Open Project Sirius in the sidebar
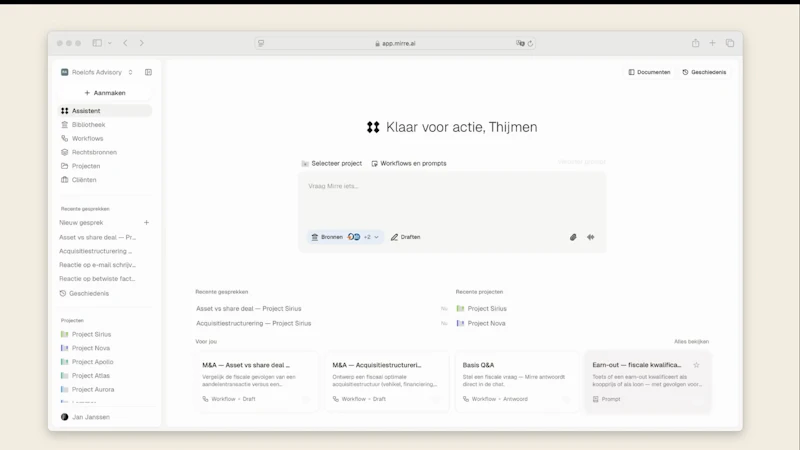The image size is (800, 450). pos(86,334)
